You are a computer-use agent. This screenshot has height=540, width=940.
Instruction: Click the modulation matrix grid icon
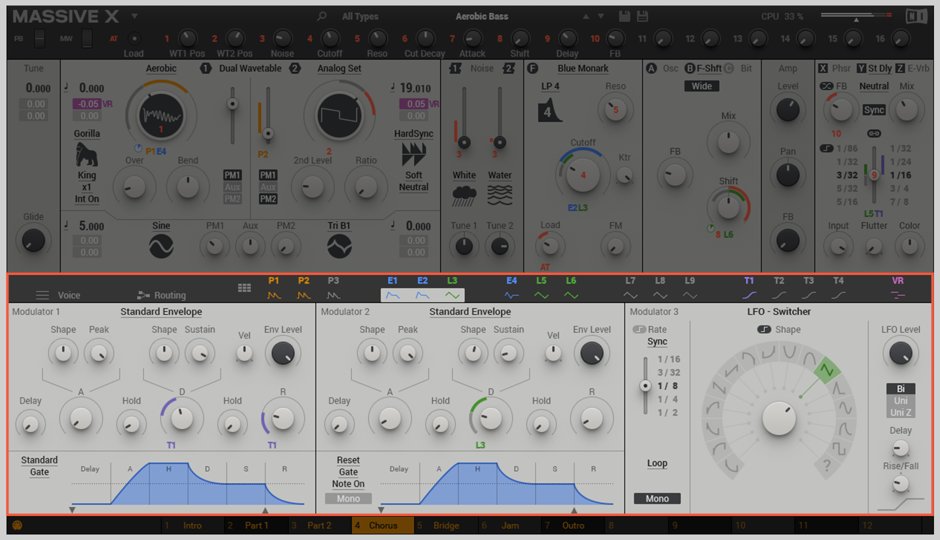pyautogui.click(x=244, y=288)
